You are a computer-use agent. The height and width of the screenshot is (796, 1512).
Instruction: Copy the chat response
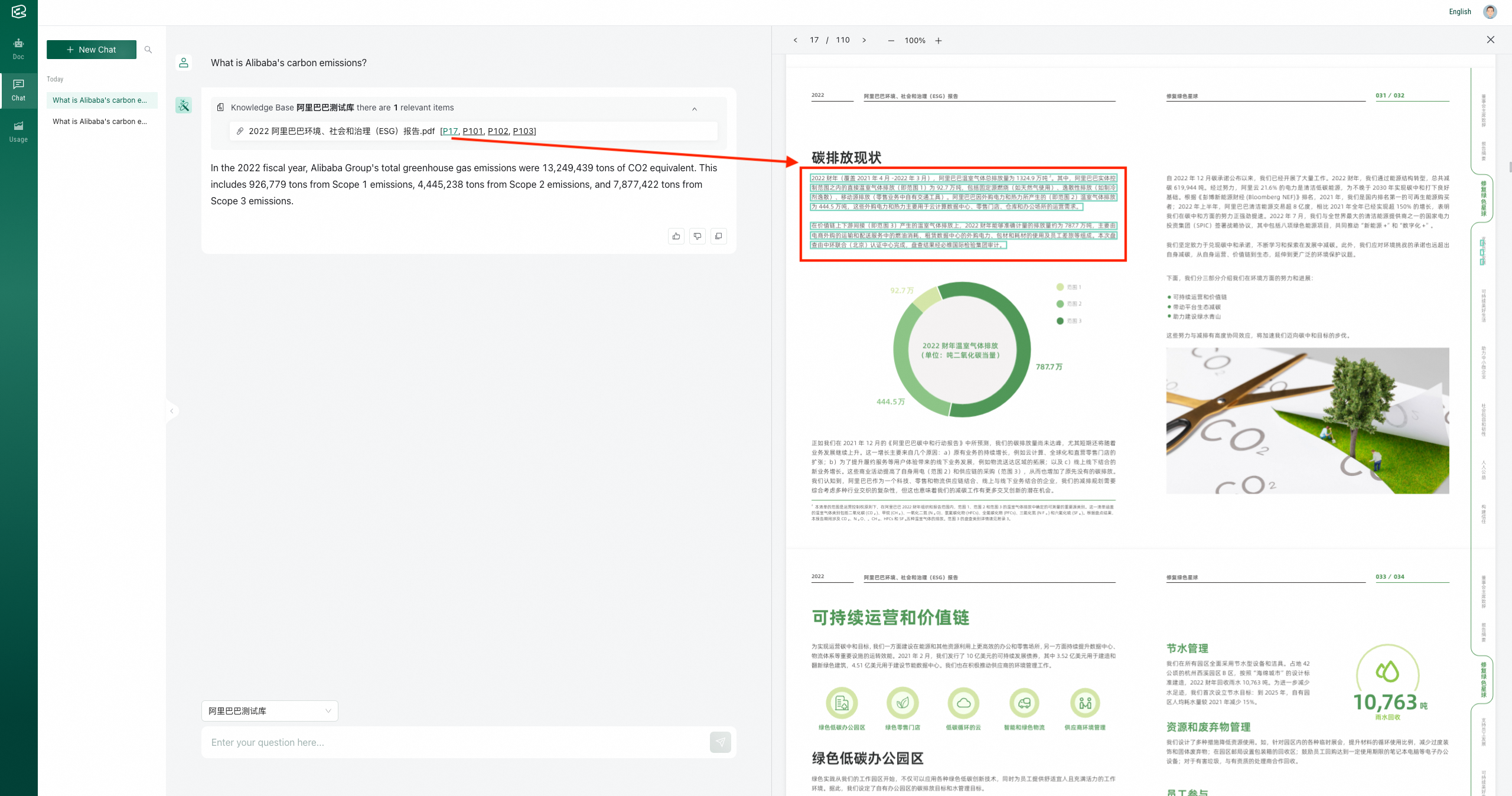pyautogui.click(x=719, y=236)
